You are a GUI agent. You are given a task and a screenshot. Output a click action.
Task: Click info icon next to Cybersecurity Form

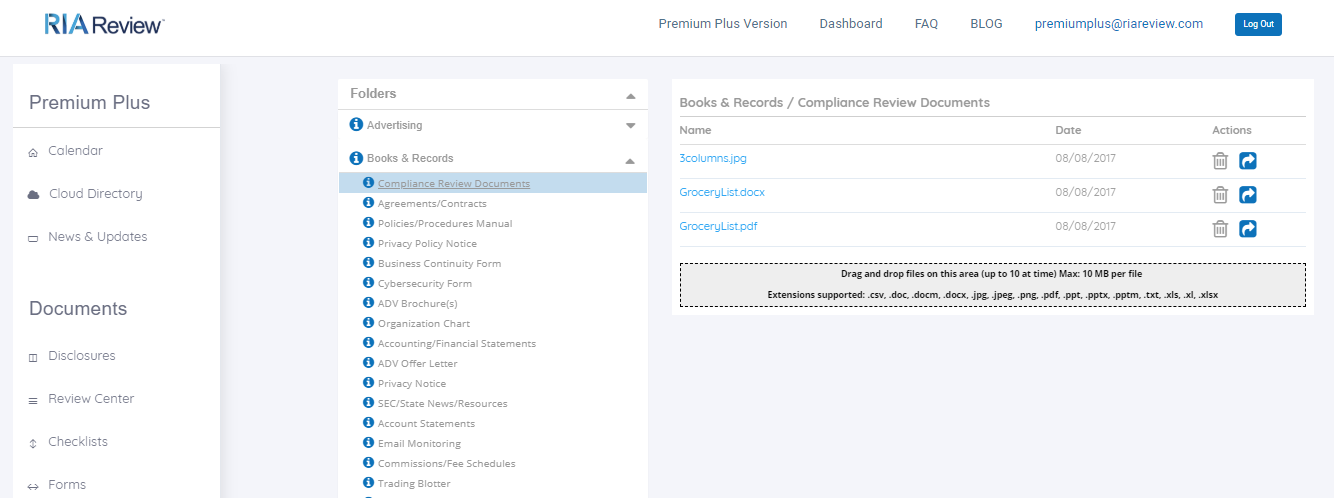click(368, 283)
